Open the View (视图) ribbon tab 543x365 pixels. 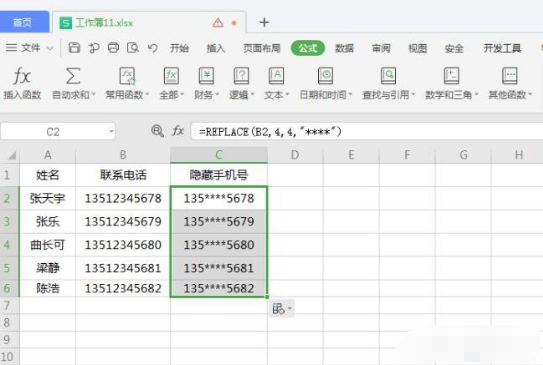click(417, 48)
